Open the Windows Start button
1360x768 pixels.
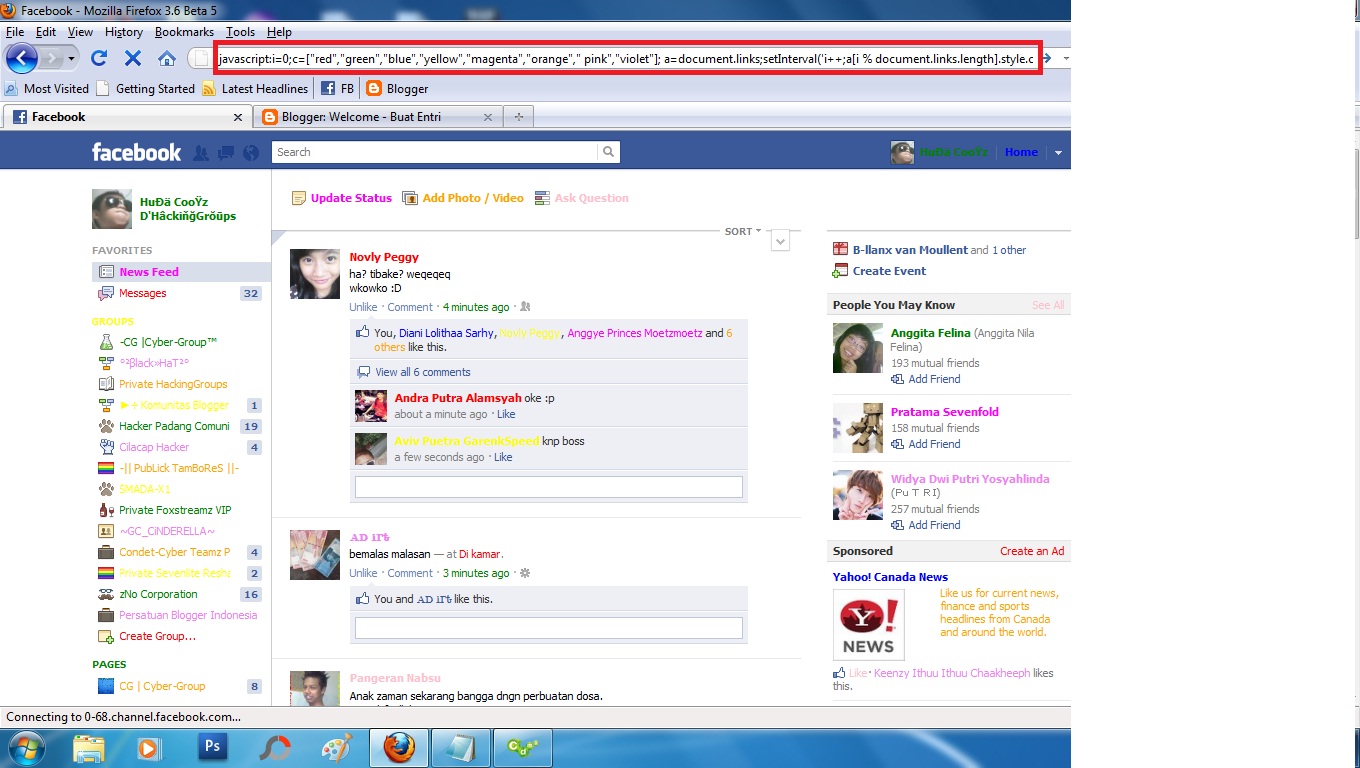25,748
